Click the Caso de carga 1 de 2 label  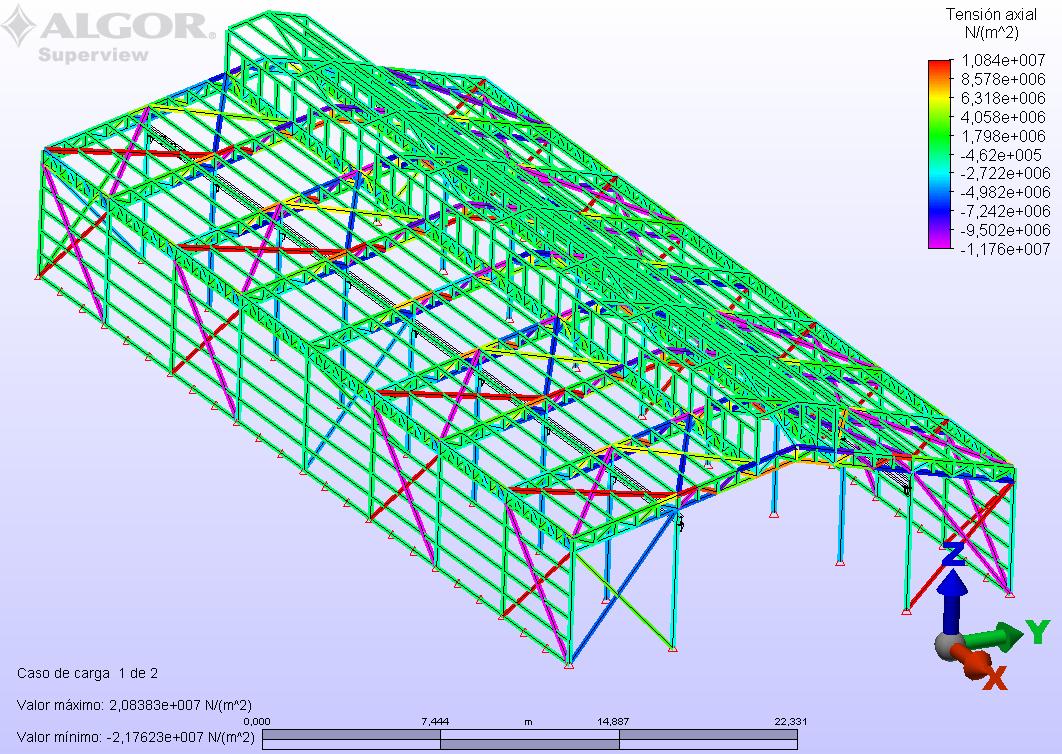pyautogui.click(x=88, y=673)
